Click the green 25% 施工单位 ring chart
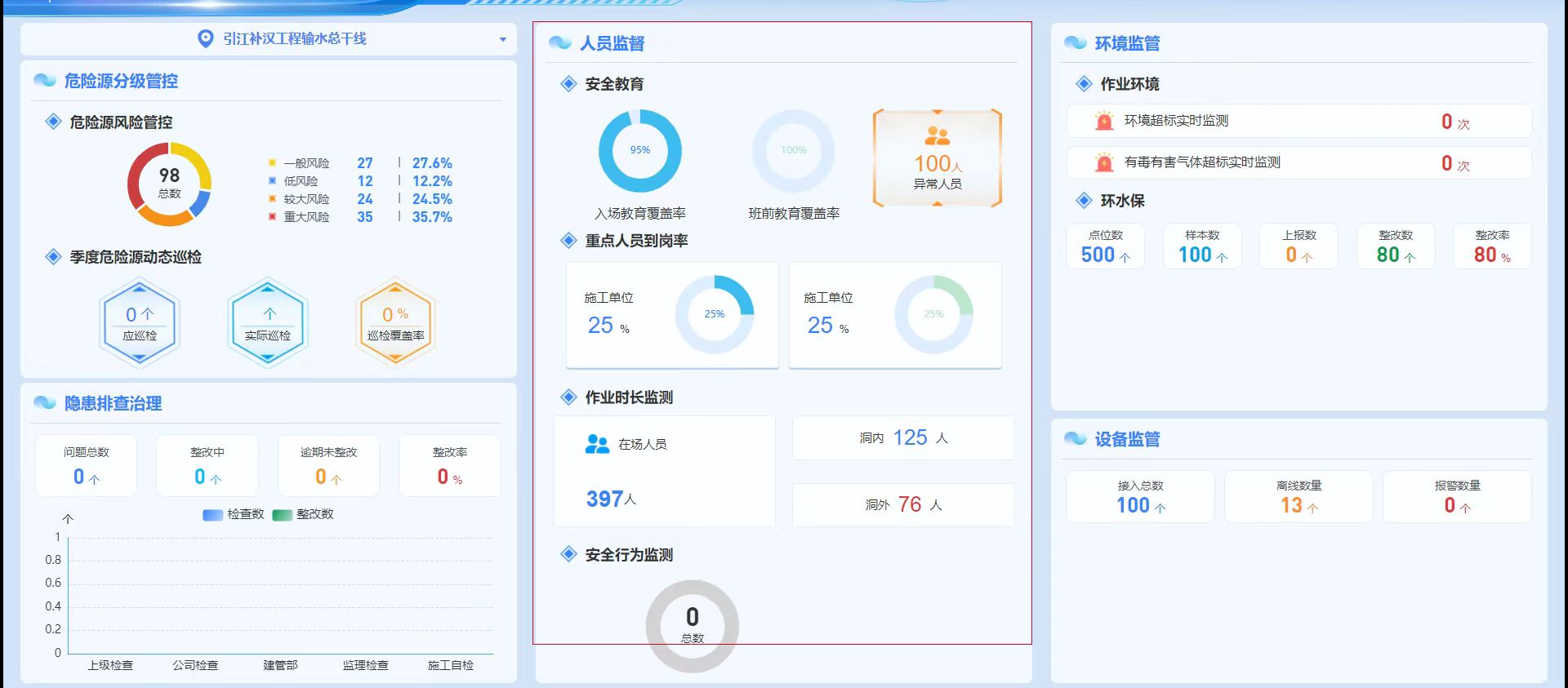Screen dimensions: 1568x688 tap(933, 314)
